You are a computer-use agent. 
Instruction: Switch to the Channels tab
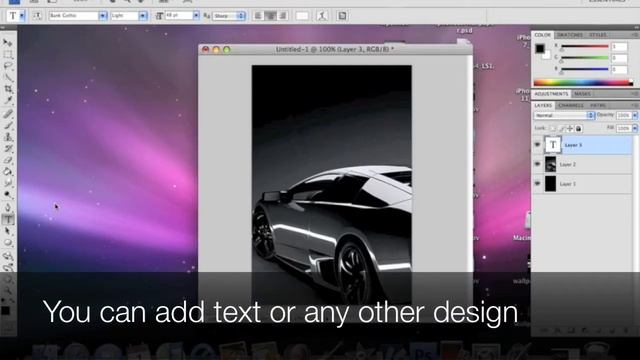[571, 105]
